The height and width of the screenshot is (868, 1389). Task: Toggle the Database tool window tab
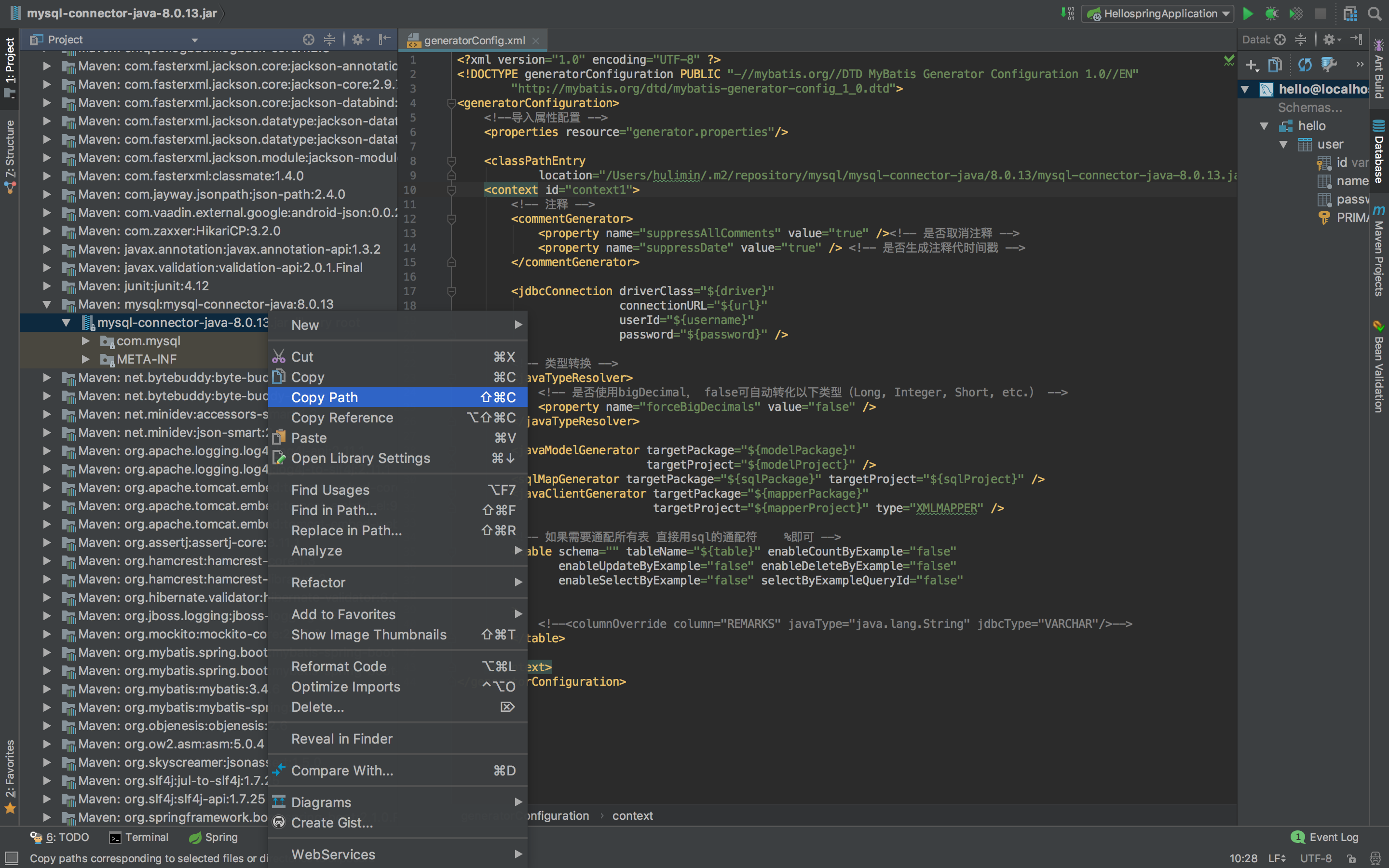[x=1379, y=152]
